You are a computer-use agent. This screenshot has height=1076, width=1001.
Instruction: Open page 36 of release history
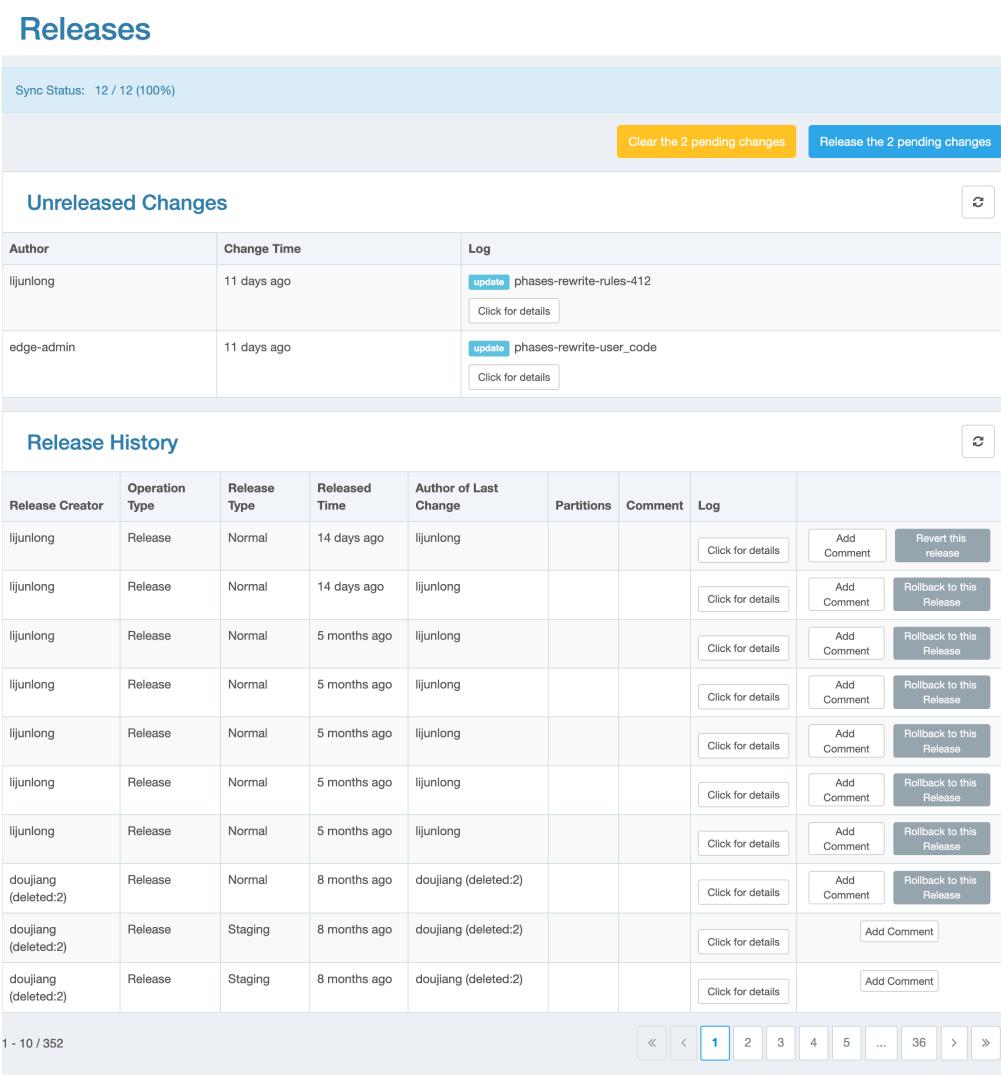pos(919,1043)
